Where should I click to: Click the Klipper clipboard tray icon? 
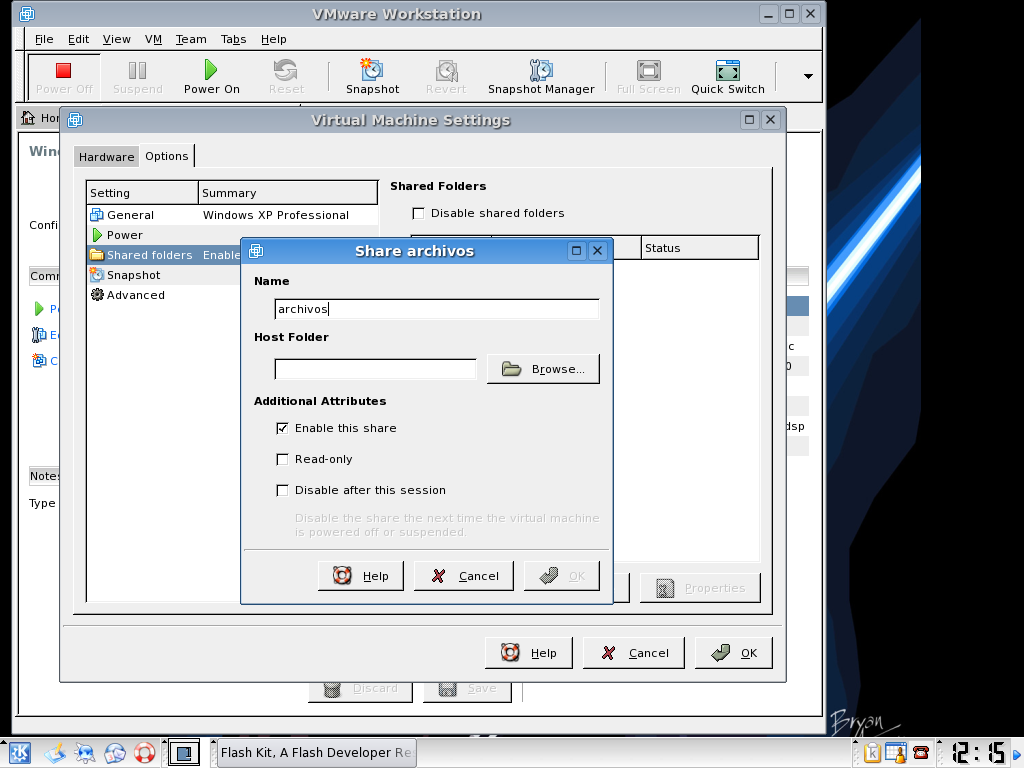[872, 753]
